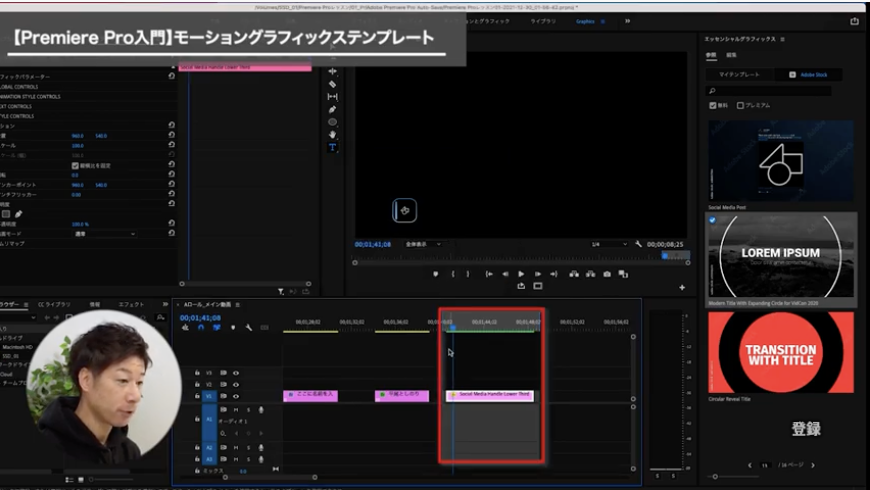Toggle nest sequence insert mode icon
870x490 pixels.
[185, 327]
